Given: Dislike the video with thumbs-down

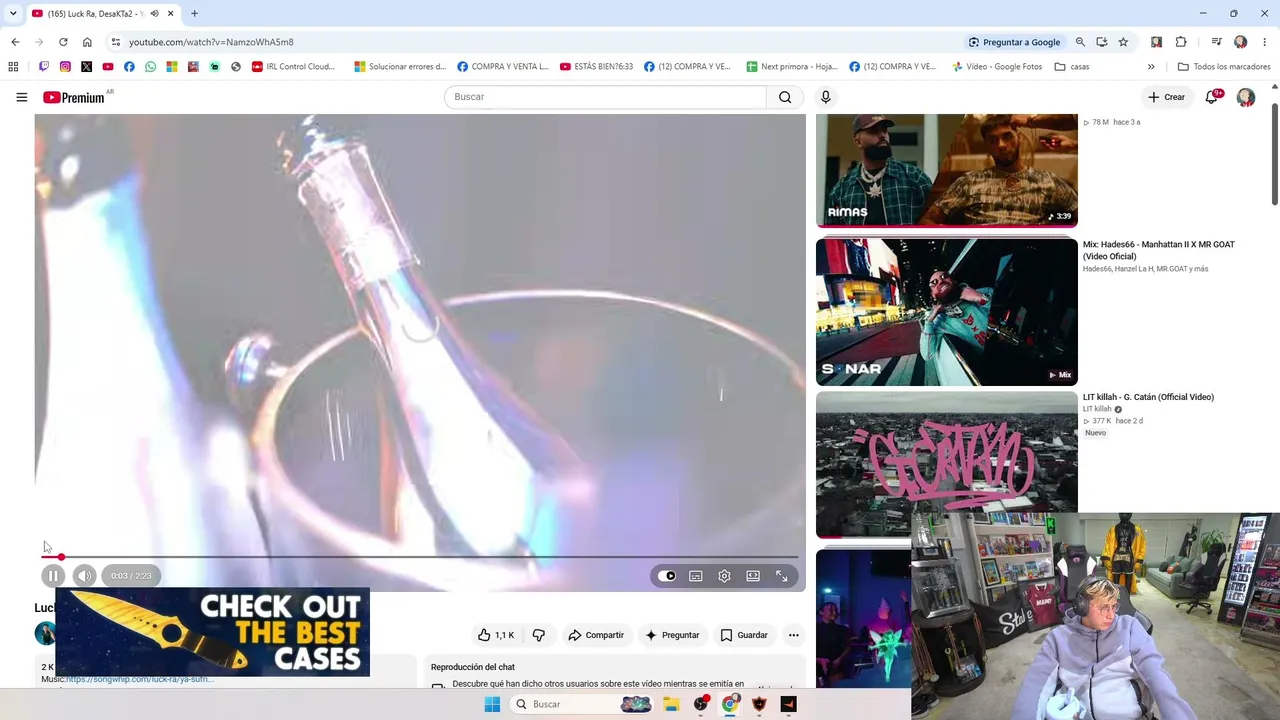Looking at the screenshot, I should (538, 635).
